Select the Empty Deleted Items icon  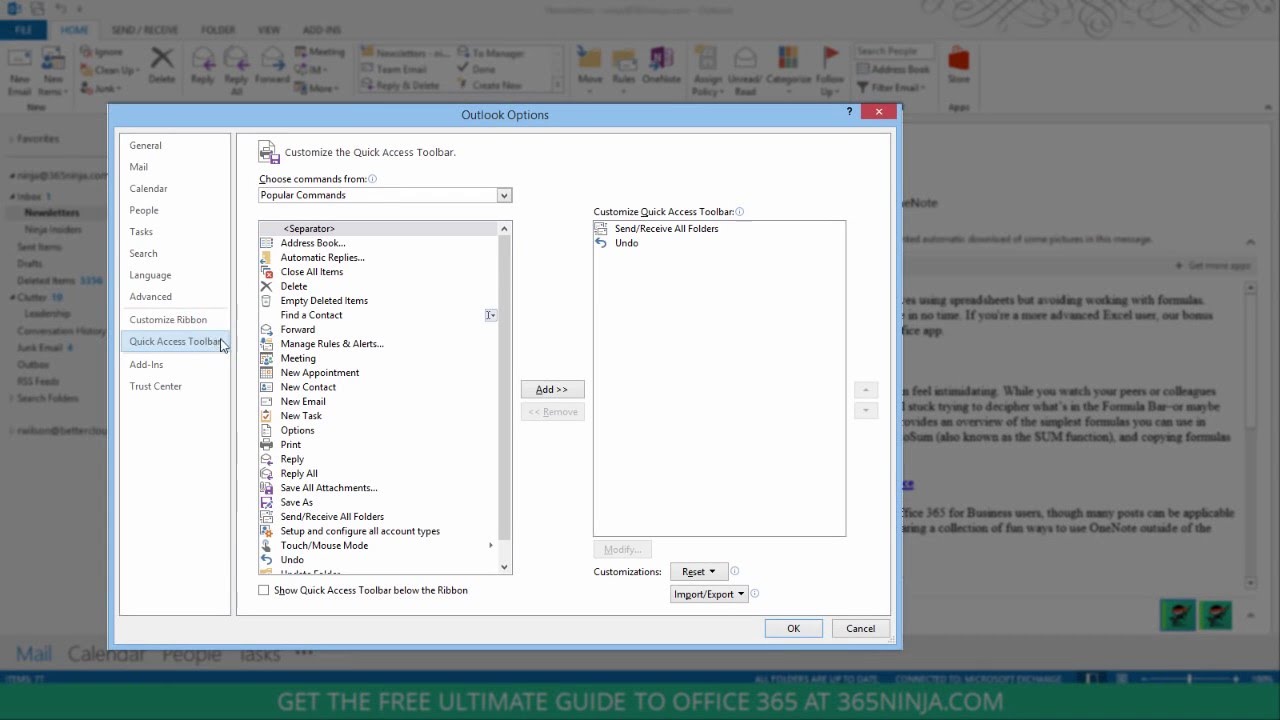click(x=266, y=300)
